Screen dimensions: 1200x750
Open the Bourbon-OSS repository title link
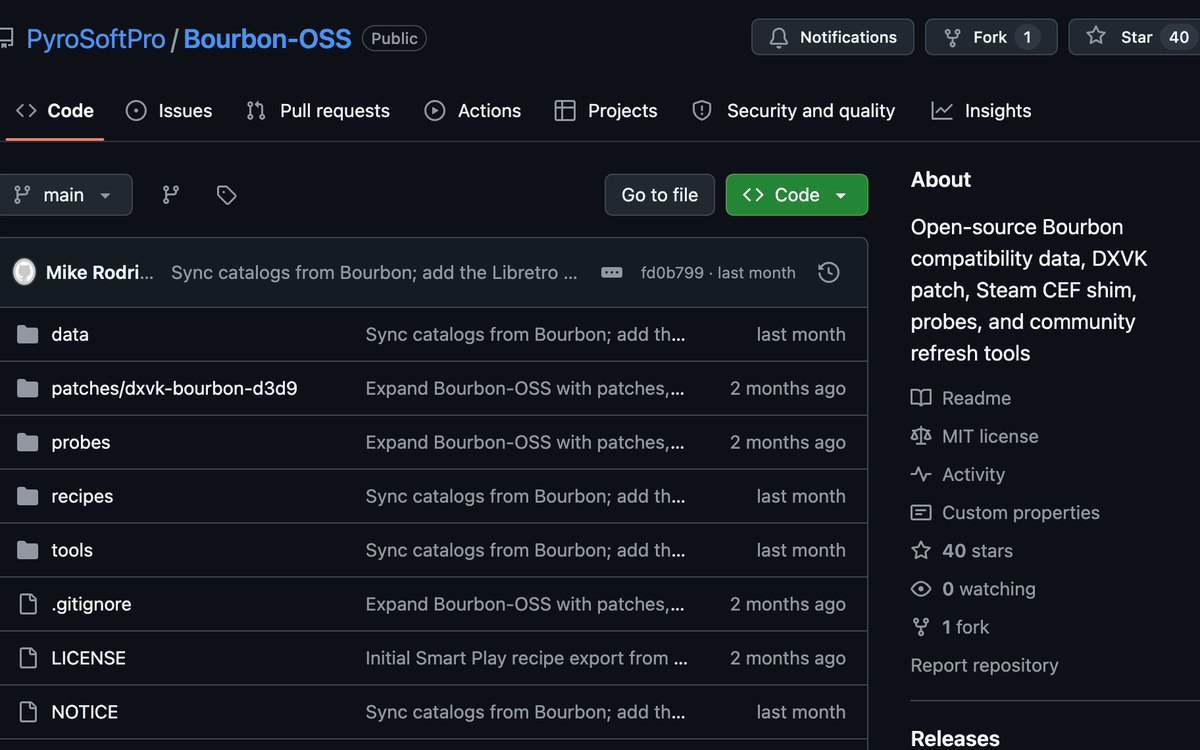point(268,39)
